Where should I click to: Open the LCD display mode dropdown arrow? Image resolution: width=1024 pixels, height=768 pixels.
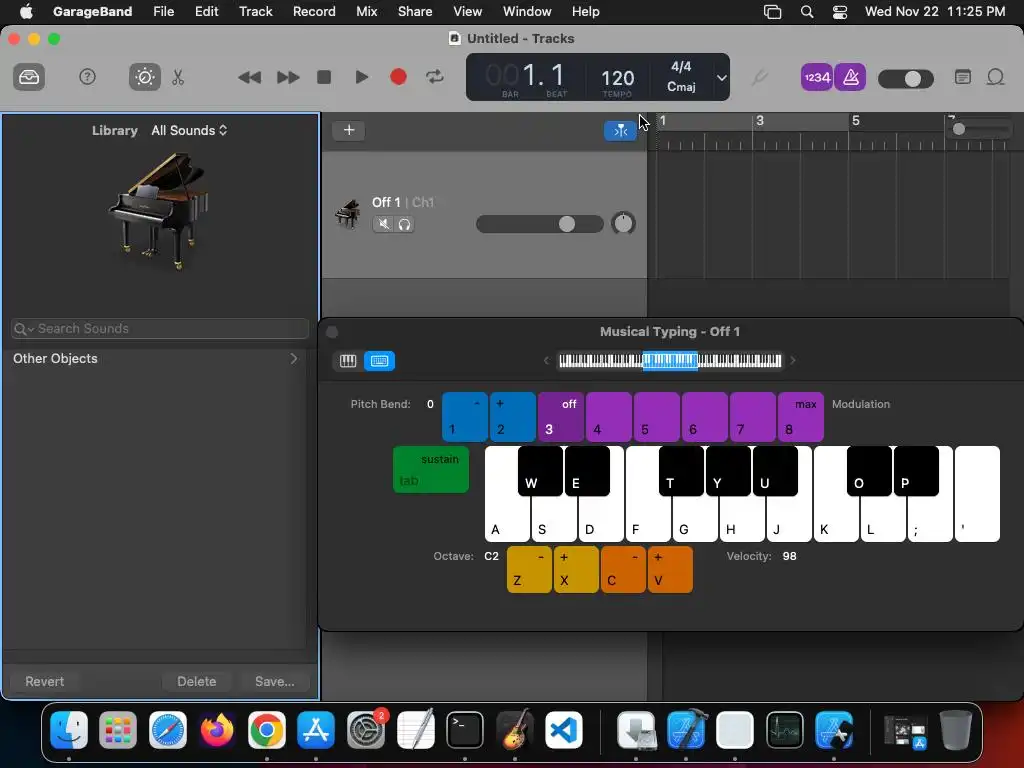721,78
